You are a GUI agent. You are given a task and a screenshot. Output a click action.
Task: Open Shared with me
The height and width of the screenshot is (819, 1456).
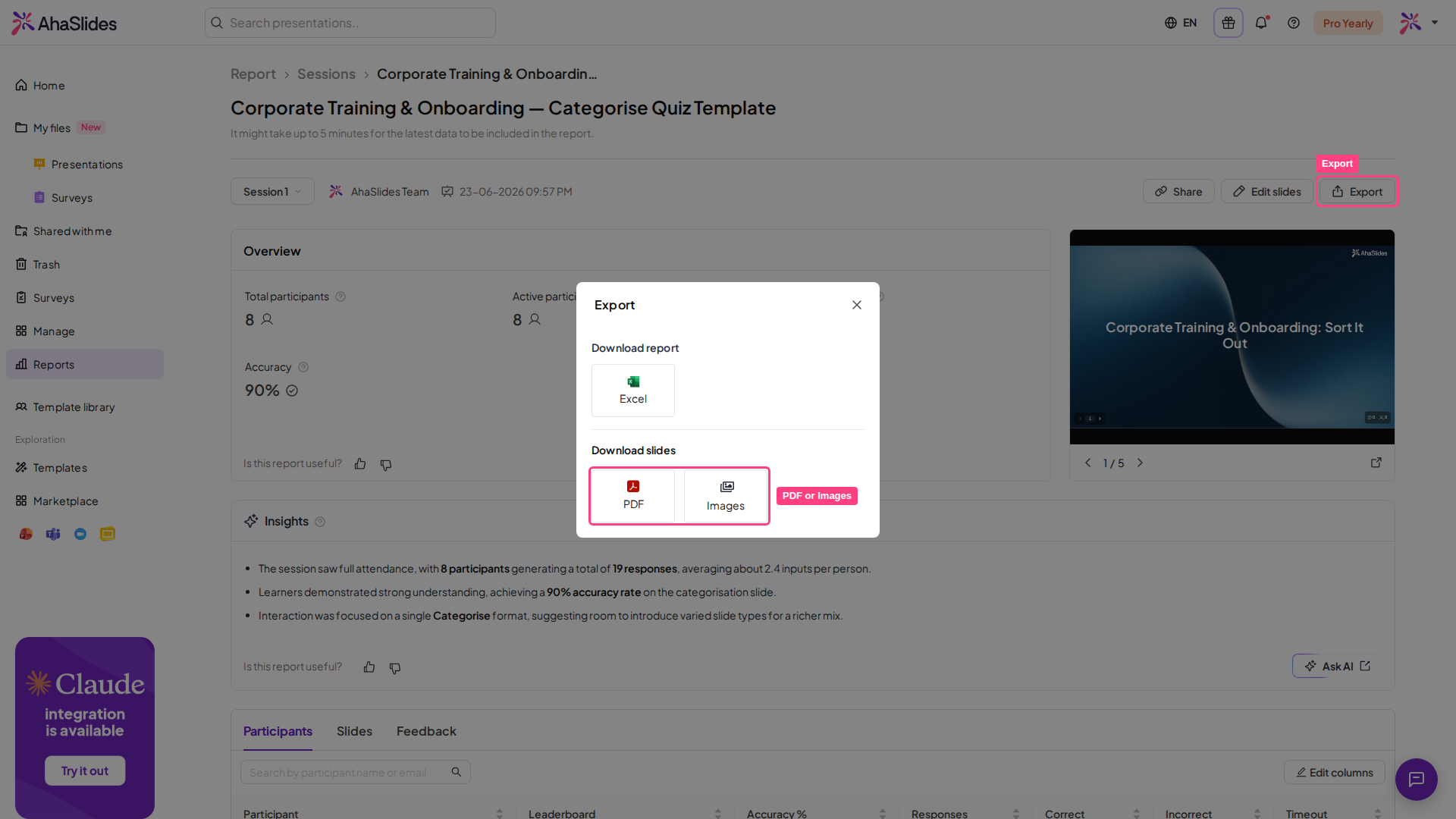pos(85,231)
